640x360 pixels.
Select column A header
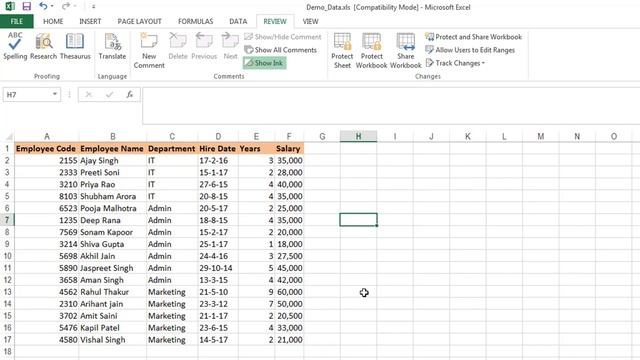(x=47, y=136)
